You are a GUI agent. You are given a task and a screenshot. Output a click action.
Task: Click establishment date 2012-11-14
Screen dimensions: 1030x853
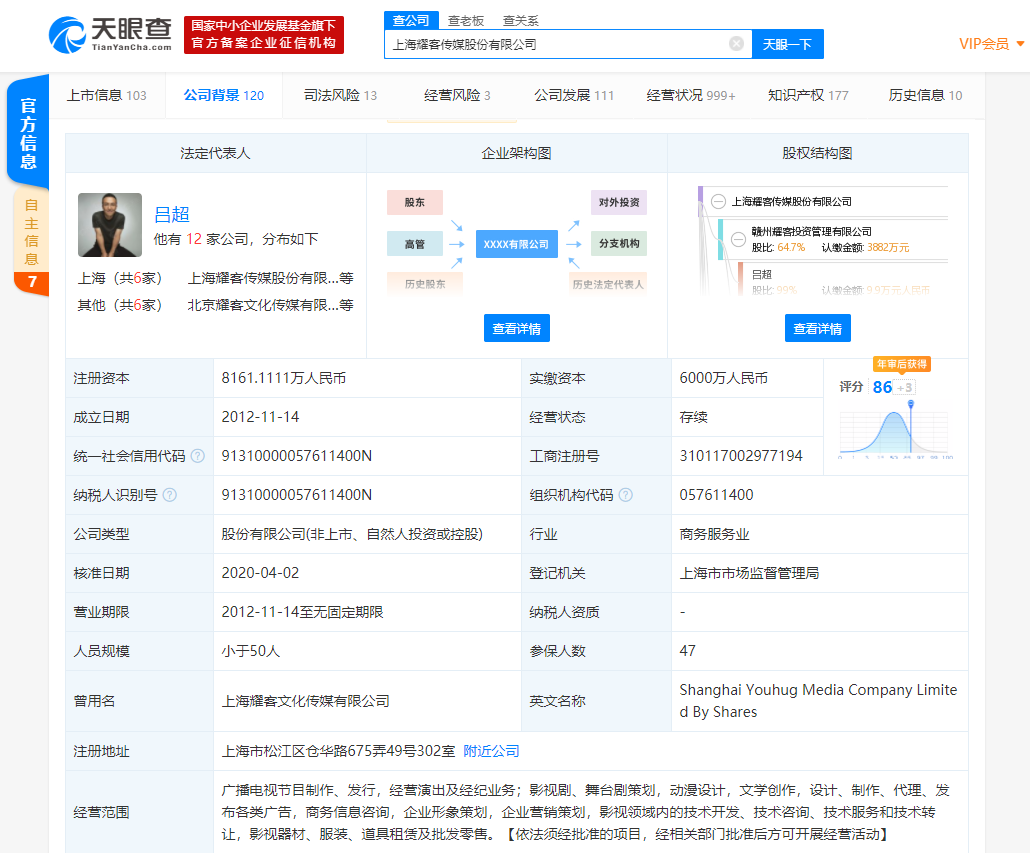point(260,417)
